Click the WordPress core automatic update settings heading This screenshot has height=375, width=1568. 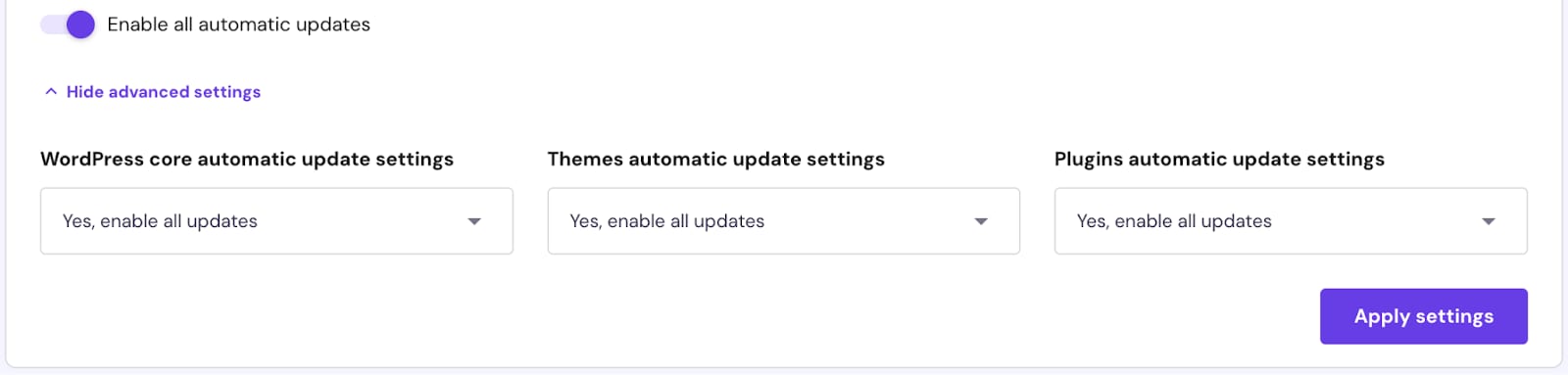pos(247,159)
